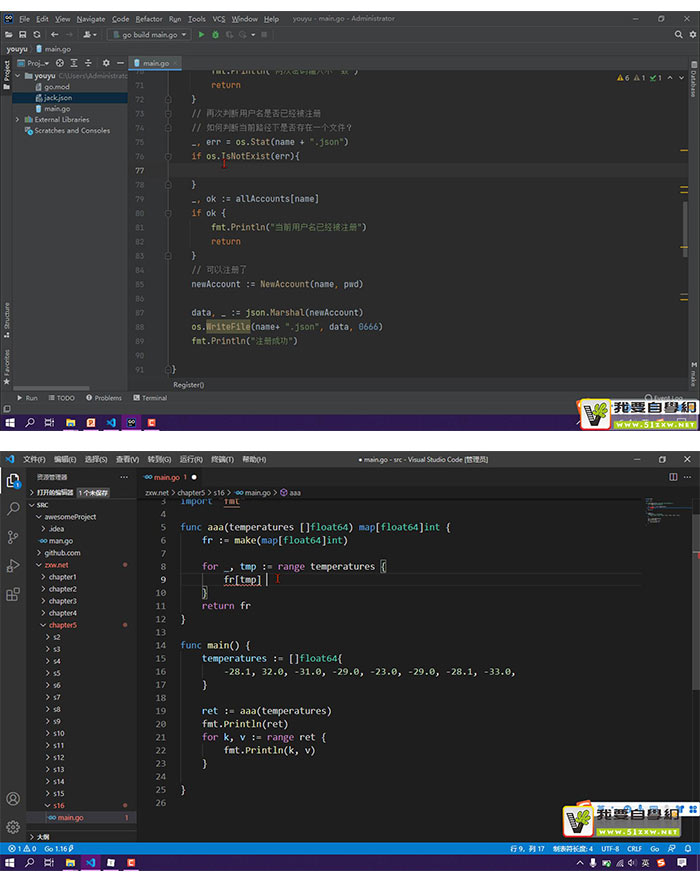
Task: Collapse the youyu root folder in GoLand
Action: point(18,76)
